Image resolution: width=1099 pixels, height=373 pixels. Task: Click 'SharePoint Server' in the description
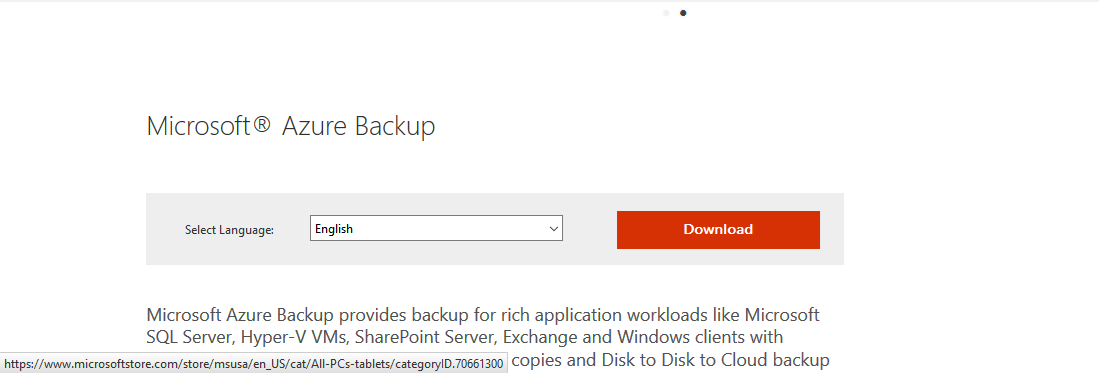424,337
